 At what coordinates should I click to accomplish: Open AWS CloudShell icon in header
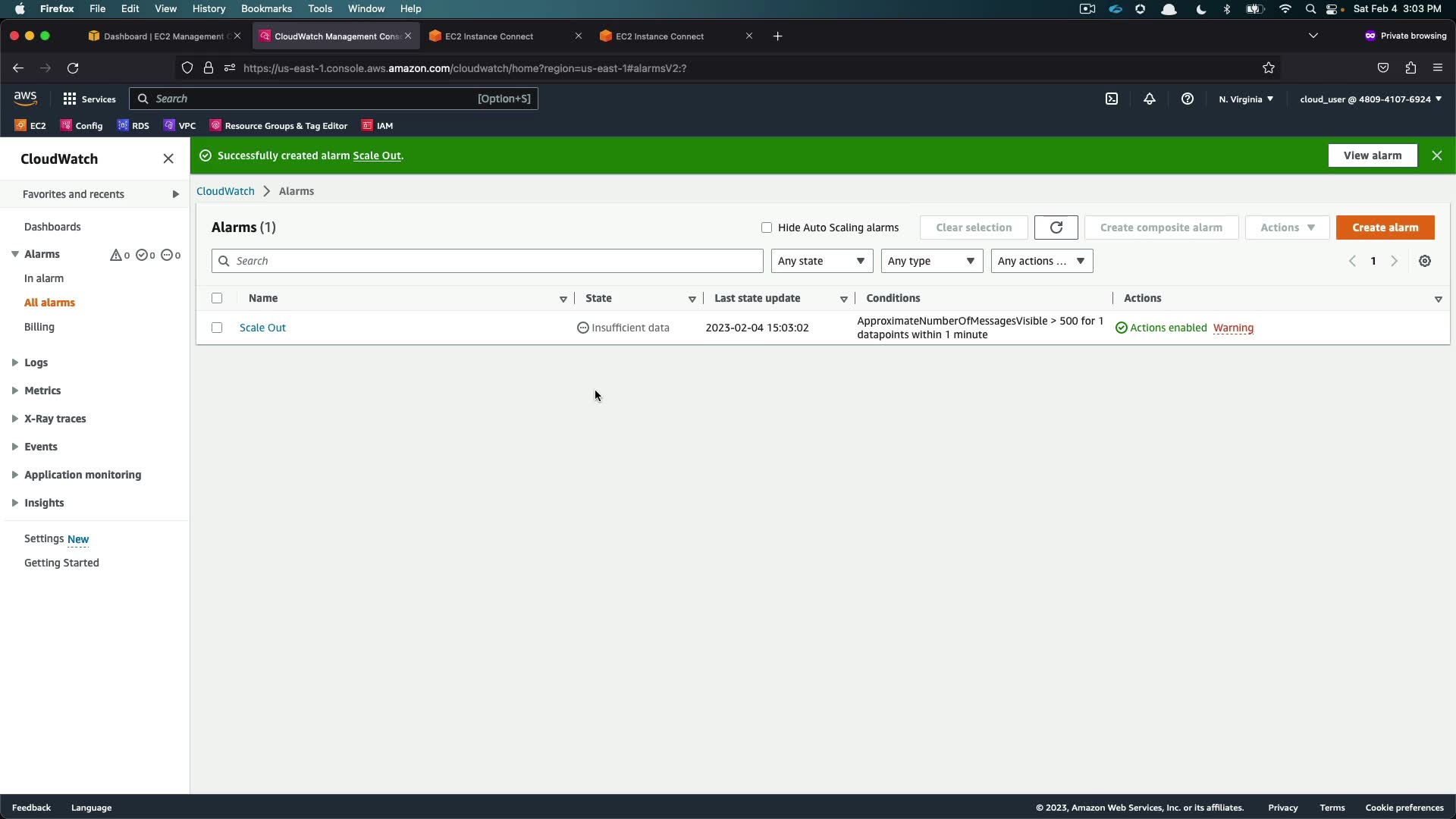click(1112, 99)
